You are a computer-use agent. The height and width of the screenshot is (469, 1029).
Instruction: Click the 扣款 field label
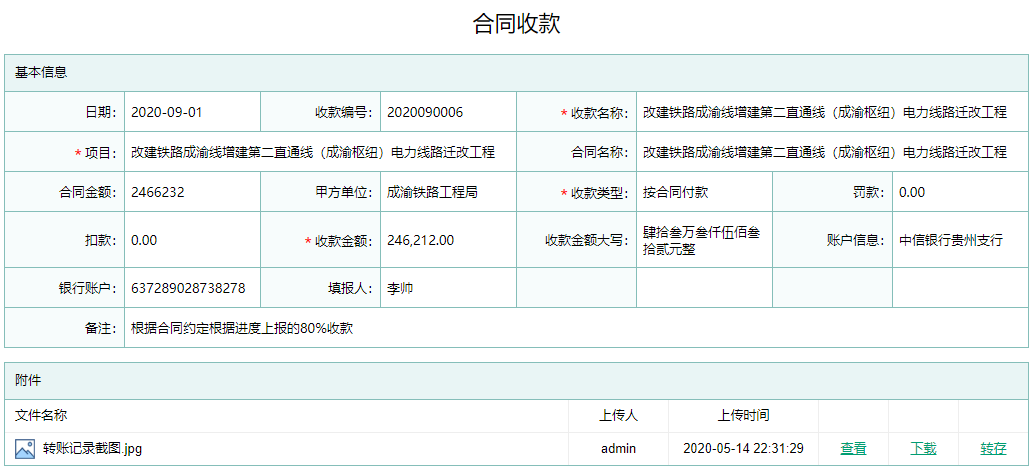[x=101, y=240]
